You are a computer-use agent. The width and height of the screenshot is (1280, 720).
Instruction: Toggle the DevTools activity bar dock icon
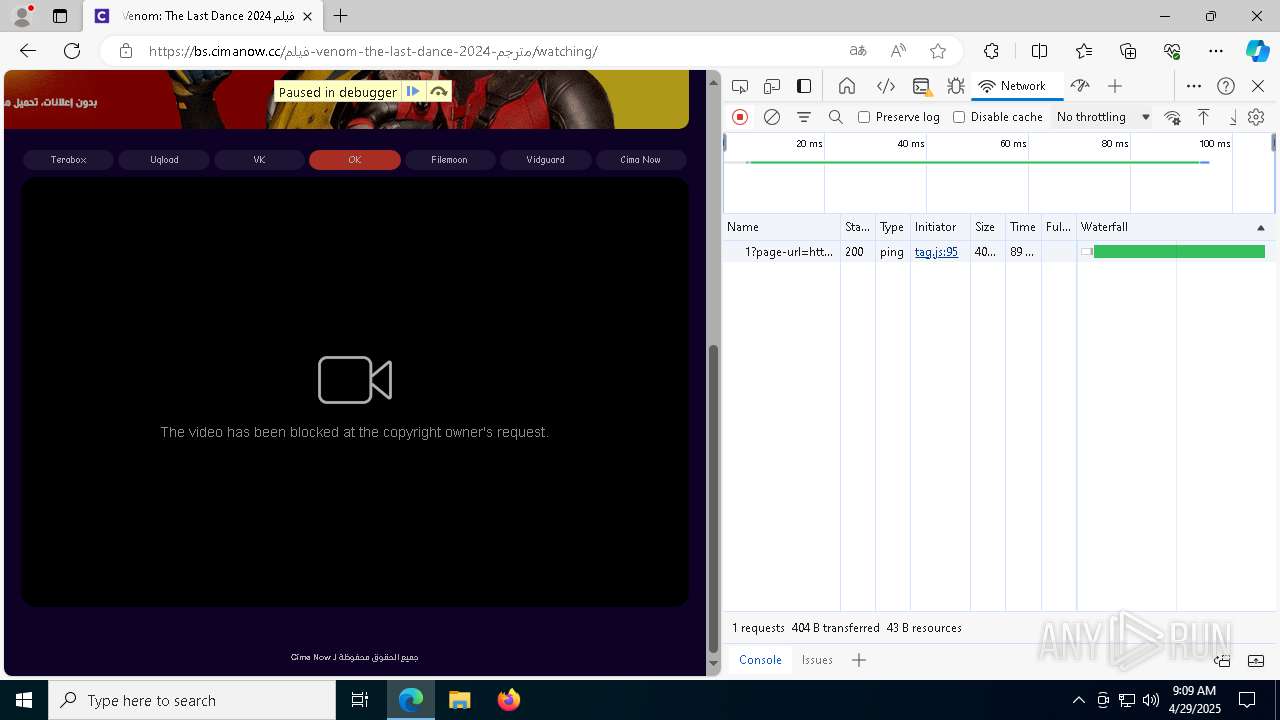[804, 86]
